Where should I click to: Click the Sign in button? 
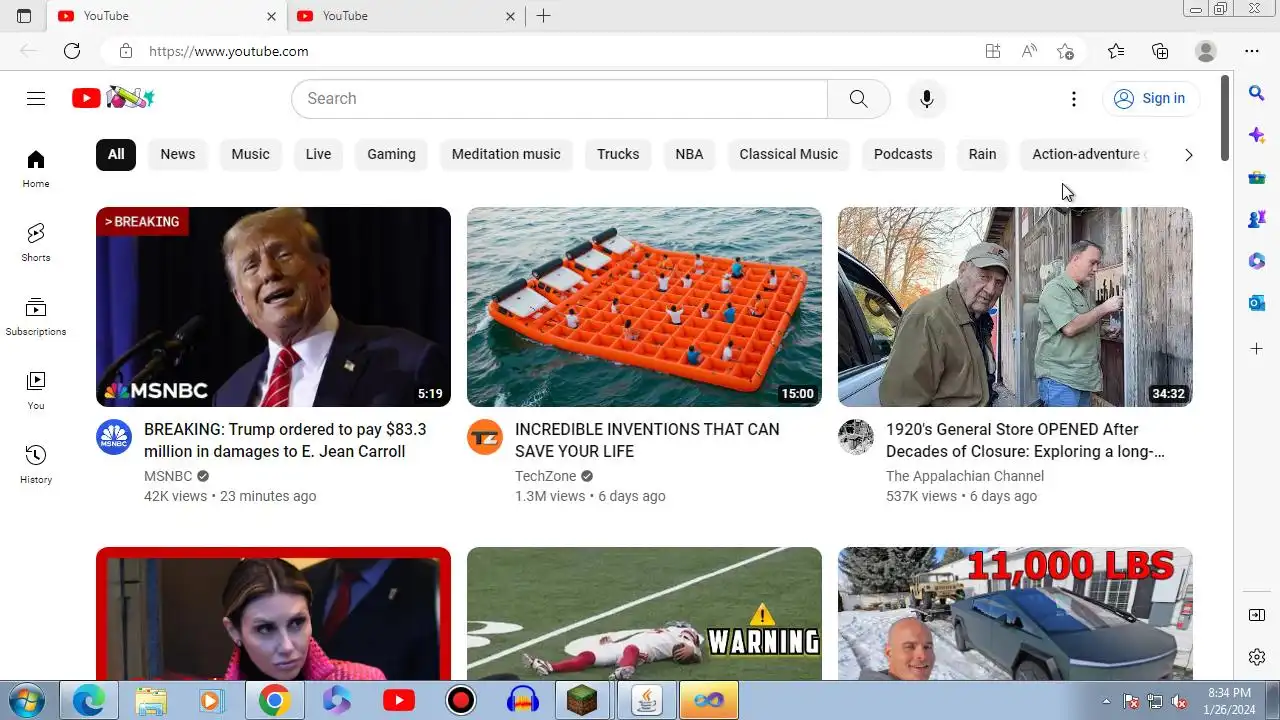[1151, 98]
